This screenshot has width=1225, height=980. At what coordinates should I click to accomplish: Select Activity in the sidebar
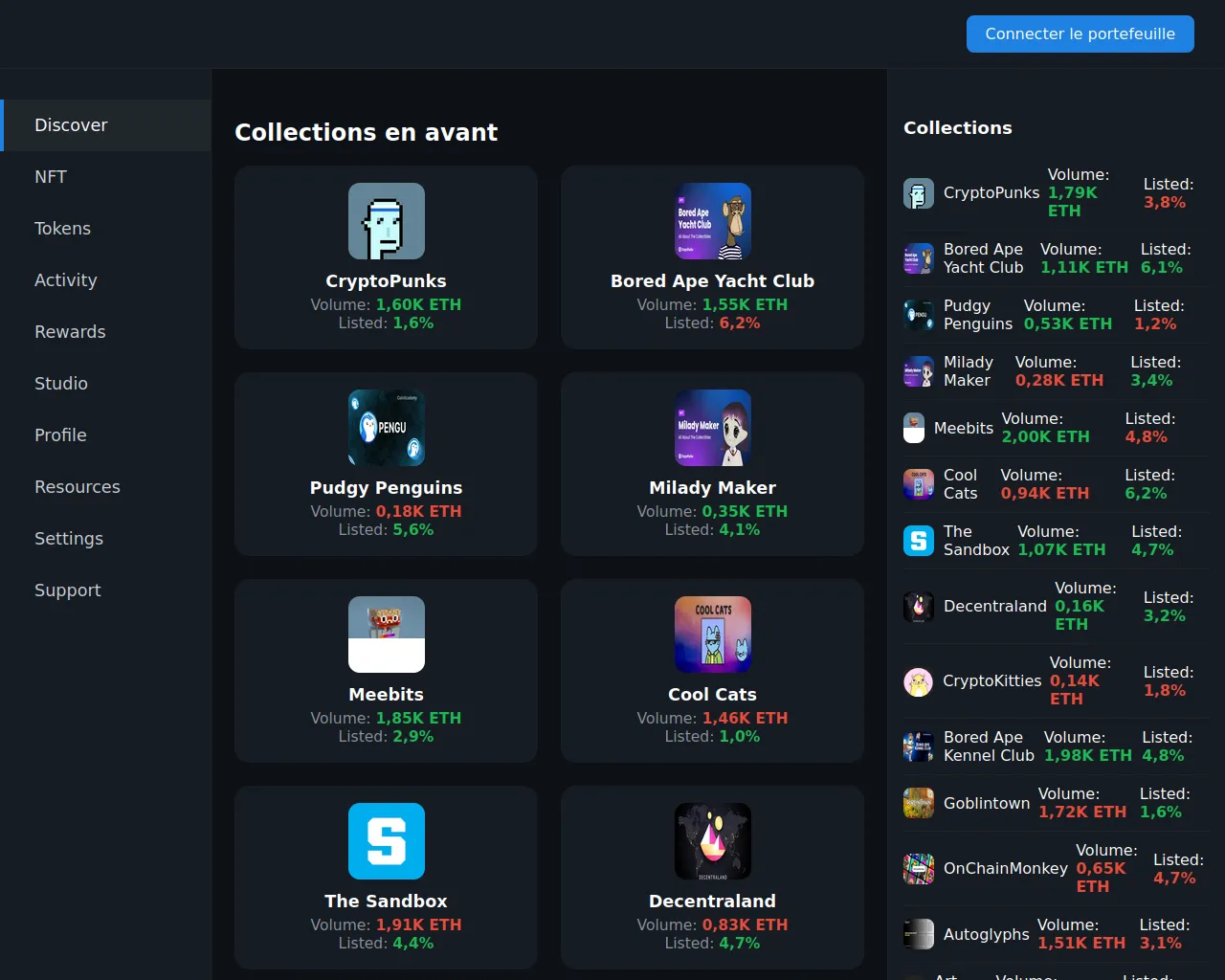(x=105, y=280)
